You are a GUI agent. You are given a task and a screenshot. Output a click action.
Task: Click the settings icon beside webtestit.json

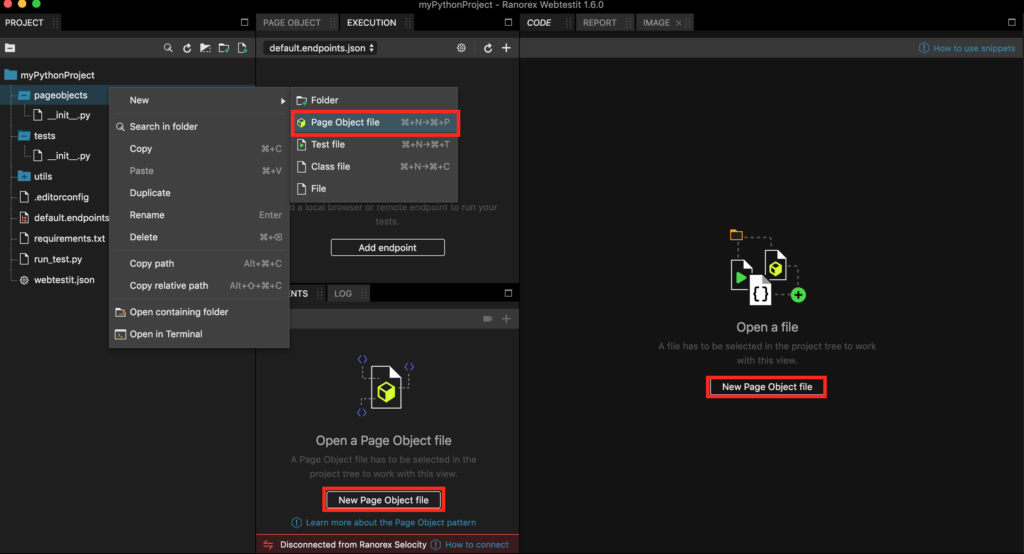click(x=24, y=280)
